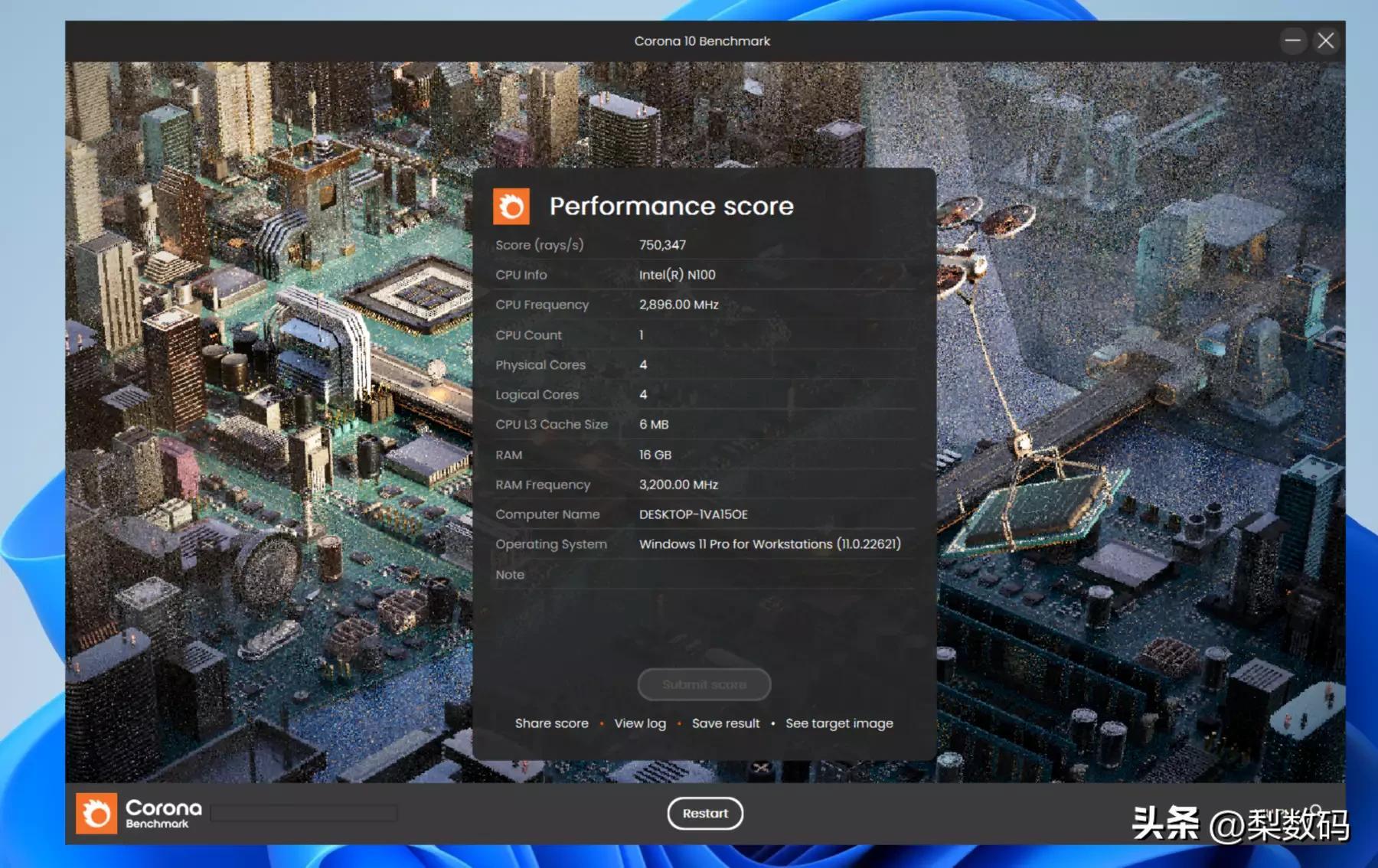The image size is (1378, 868).
Task: Close the Corona 10 Benchmark window
Action: (1326, 41)
